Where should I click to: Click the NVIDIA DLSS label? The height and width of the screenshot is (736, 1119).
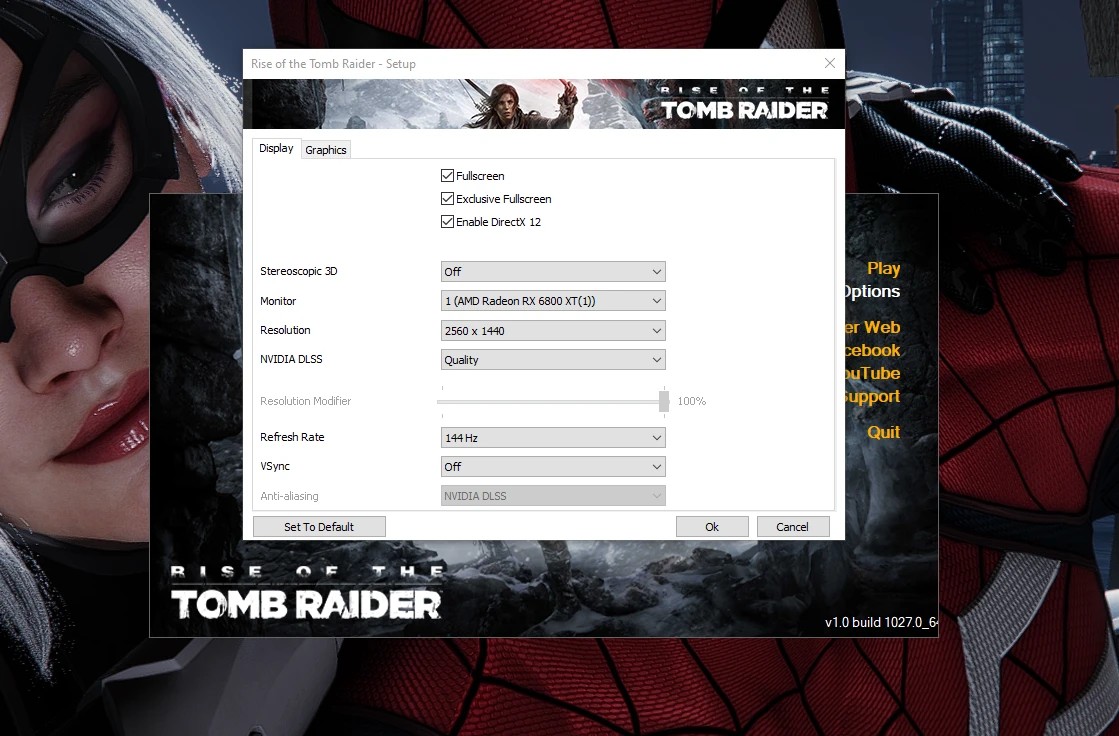pos(291,359)
